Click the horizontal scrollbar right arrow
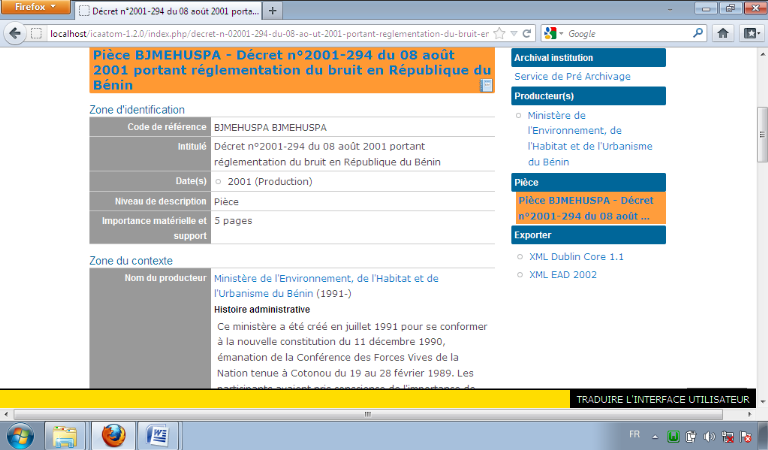Viewport: 768px width, 450px height. [750, 414]
